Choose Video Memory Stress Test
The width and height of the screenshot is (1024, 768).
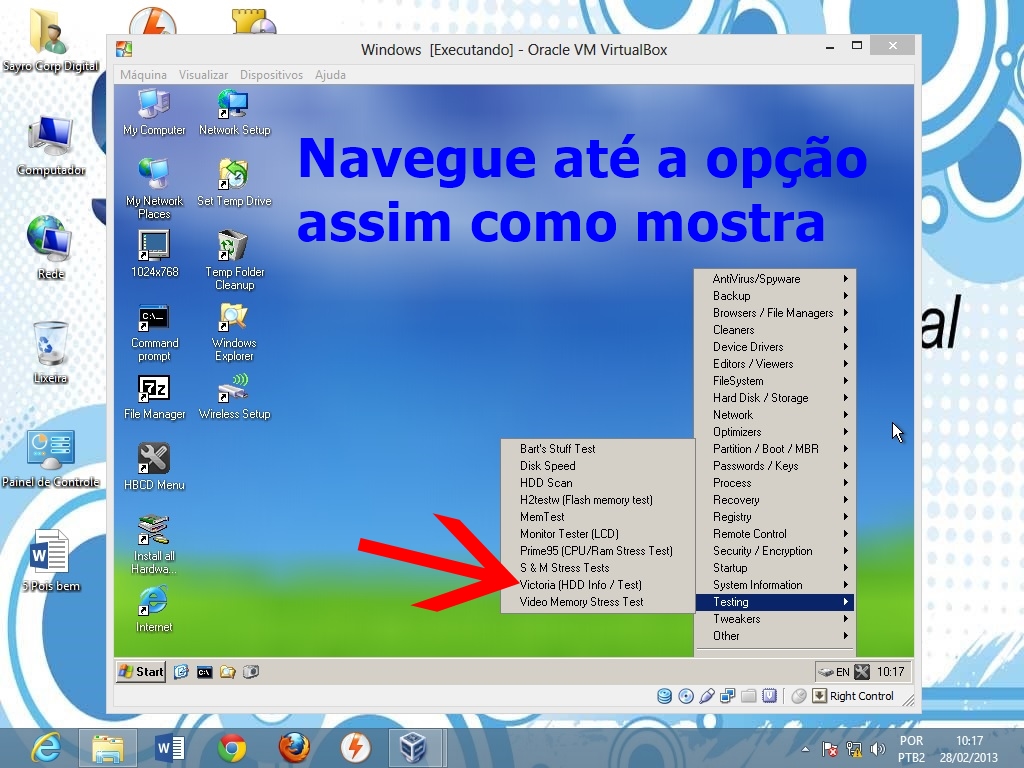point(598,601)
